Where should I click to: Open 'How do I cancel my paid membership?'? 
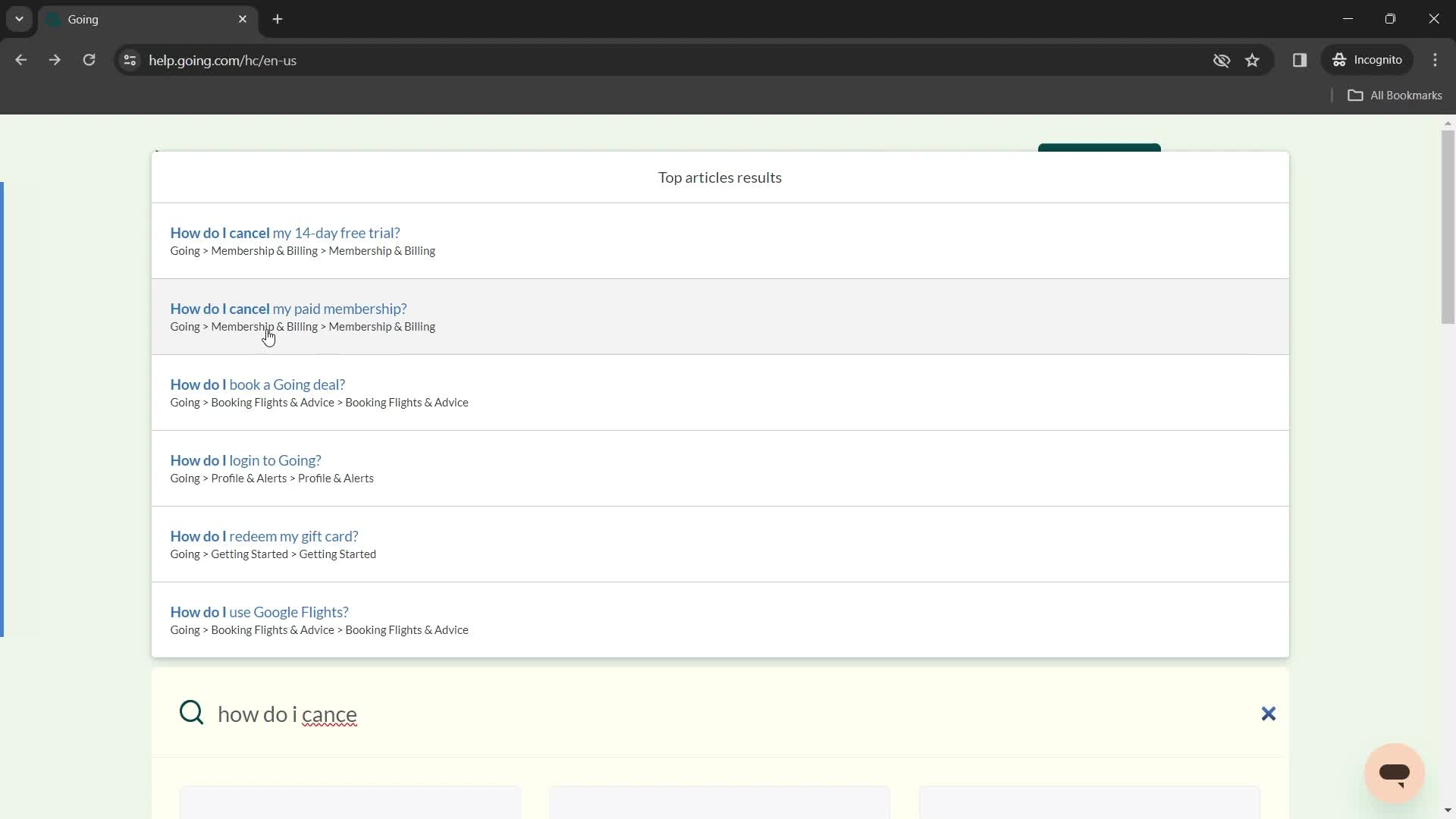pos(288,309)
